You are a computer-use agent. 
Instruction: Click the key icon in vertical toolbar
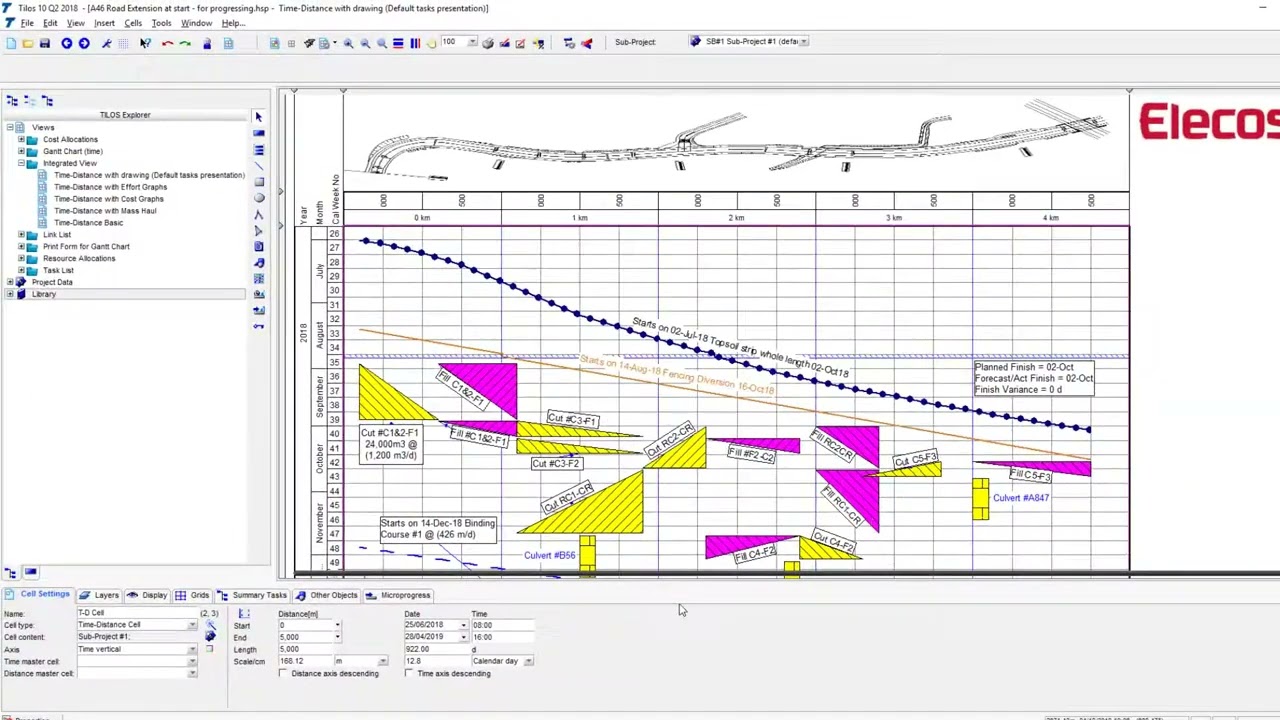259,326
